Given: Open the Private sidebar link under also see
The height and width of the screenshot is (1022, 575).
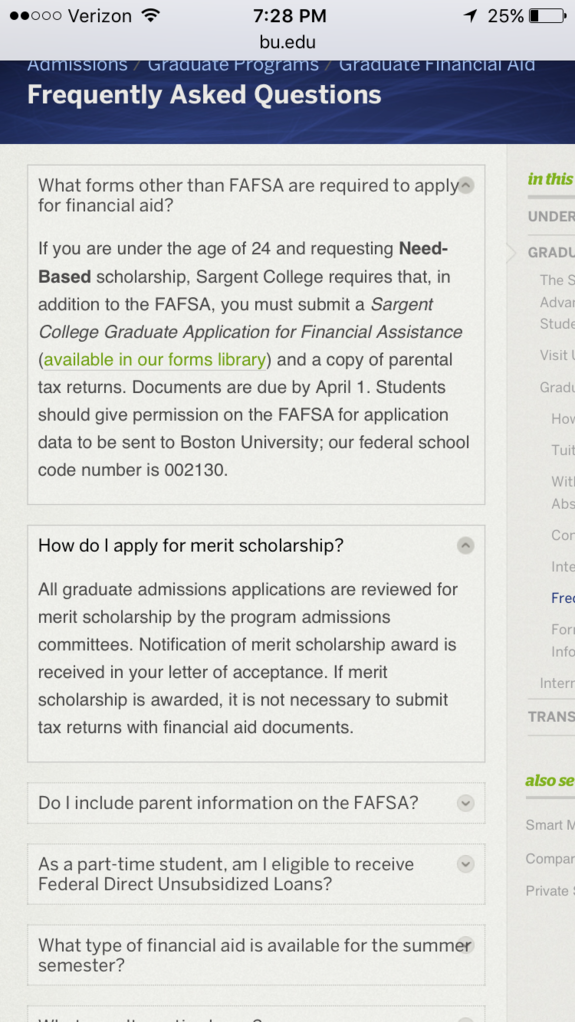Looking at the screenshot, I should 550,891.
